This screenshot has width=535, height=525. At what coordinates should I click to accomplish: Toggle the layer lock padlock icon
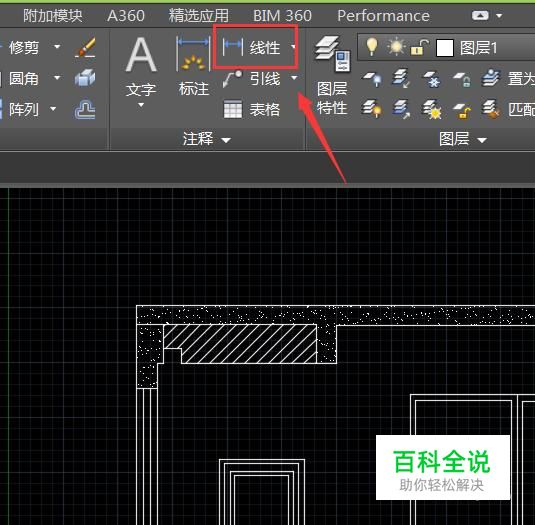(x=420, y=47)
